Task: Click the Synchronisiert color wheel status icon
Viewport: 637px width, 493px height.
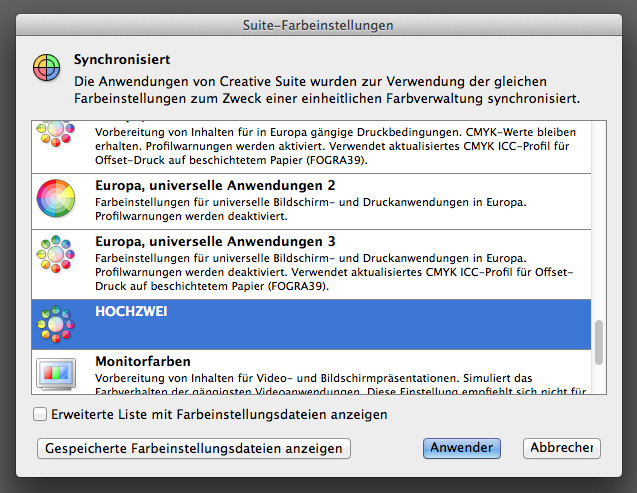Action: pos(45,68)
